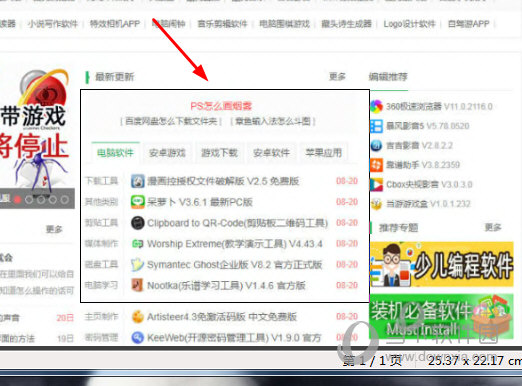The height and width of the screenshot is (386, 522).
Task: Open the 电脑闹钟 top link
Action: click(169, 24)
